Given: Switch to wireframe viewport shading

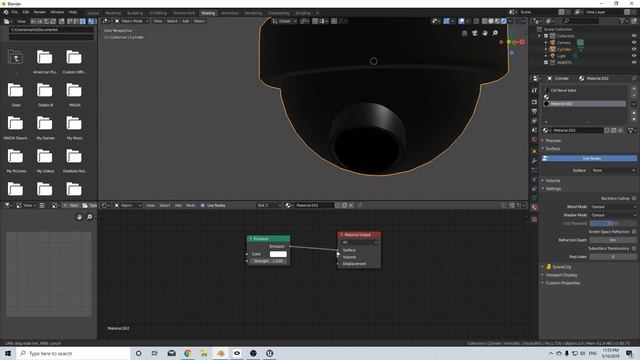Looking at the screenshot, I should tap(484, 21).
